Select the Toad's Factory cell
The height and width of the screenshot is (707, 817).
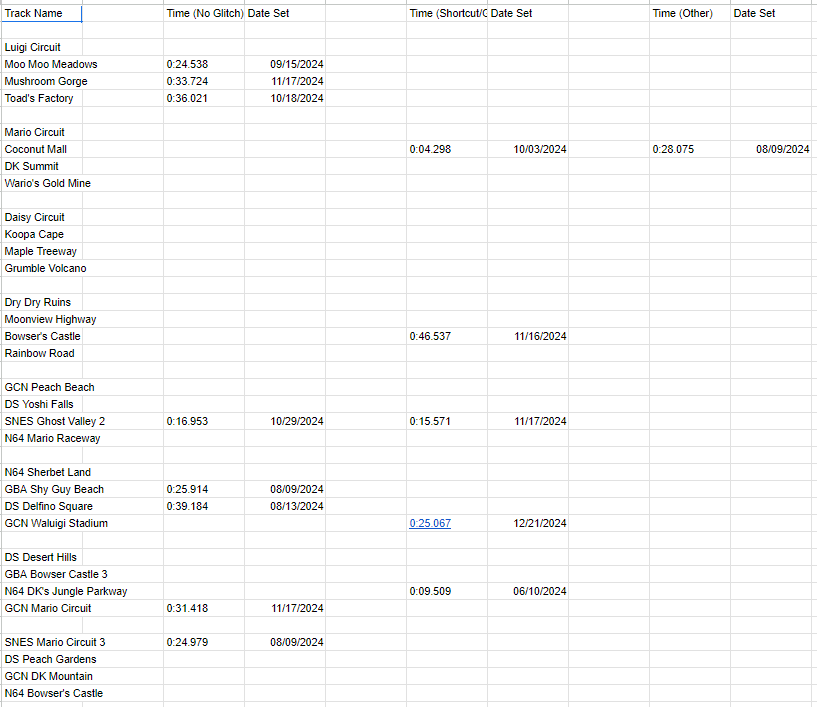(x=42, y=98)
